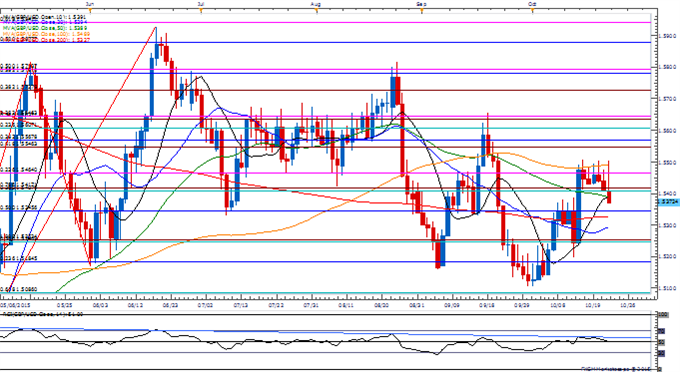The width and height of the screenshot is (680, 372).
Task: Click the 10/26 date label
Action: (x=628, y=305)
